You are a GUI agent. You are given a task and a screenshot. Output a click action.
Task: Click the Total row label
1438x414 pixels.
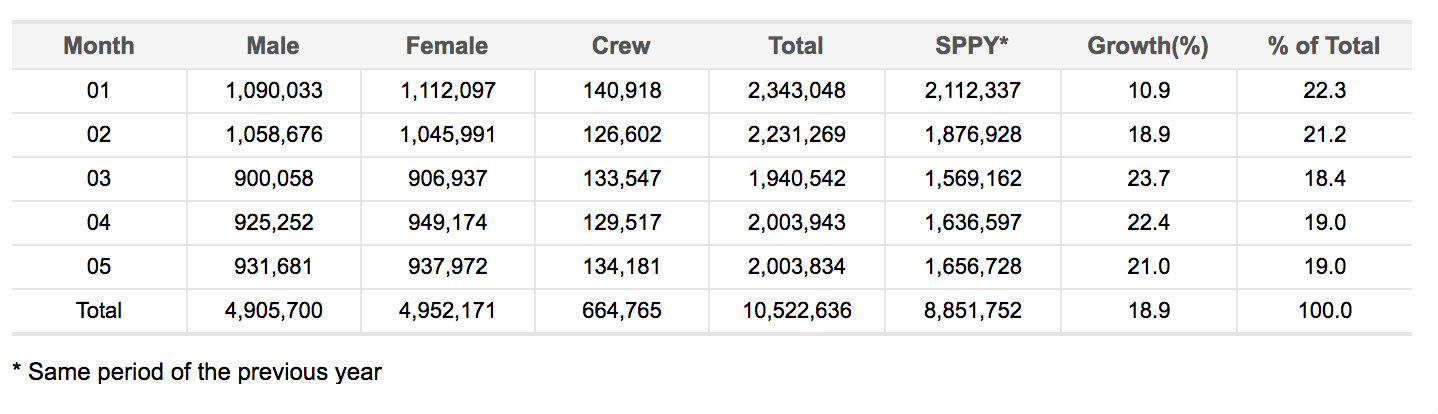tap(98, 311)
